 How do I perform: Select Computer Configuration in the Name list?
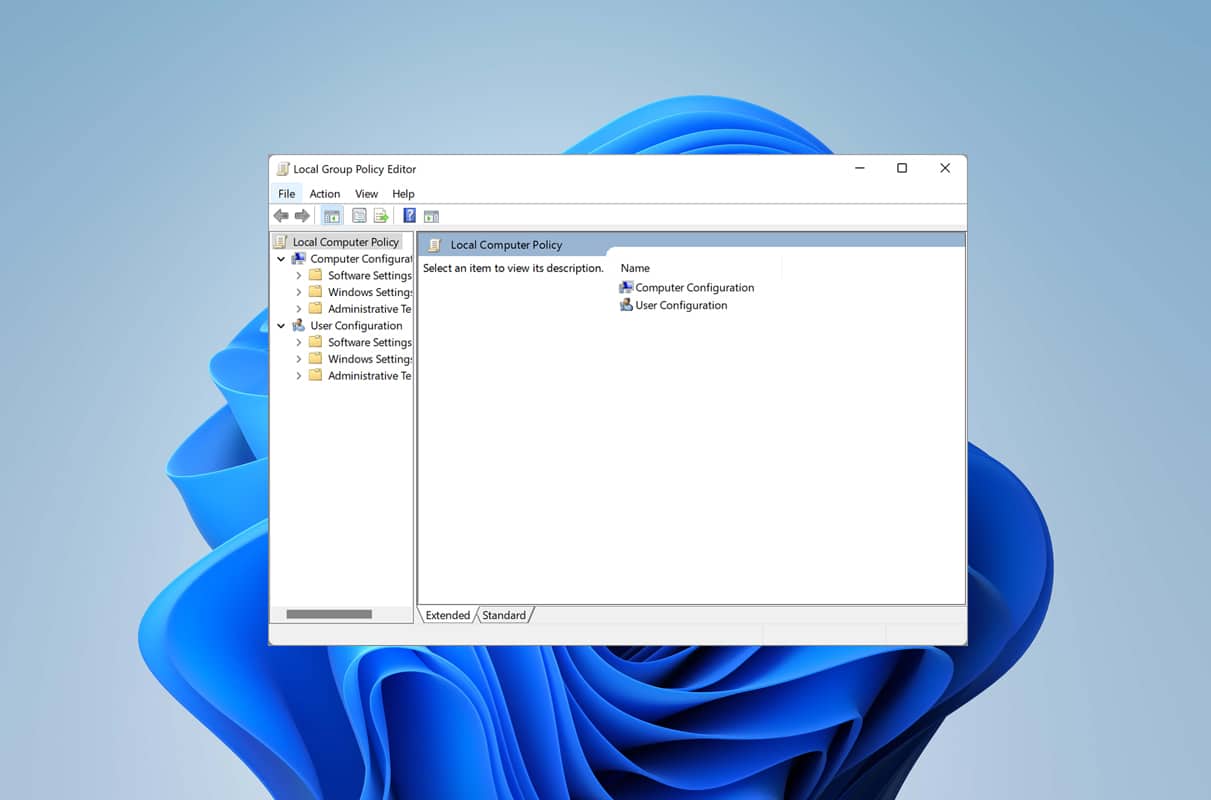click(694, 287)
